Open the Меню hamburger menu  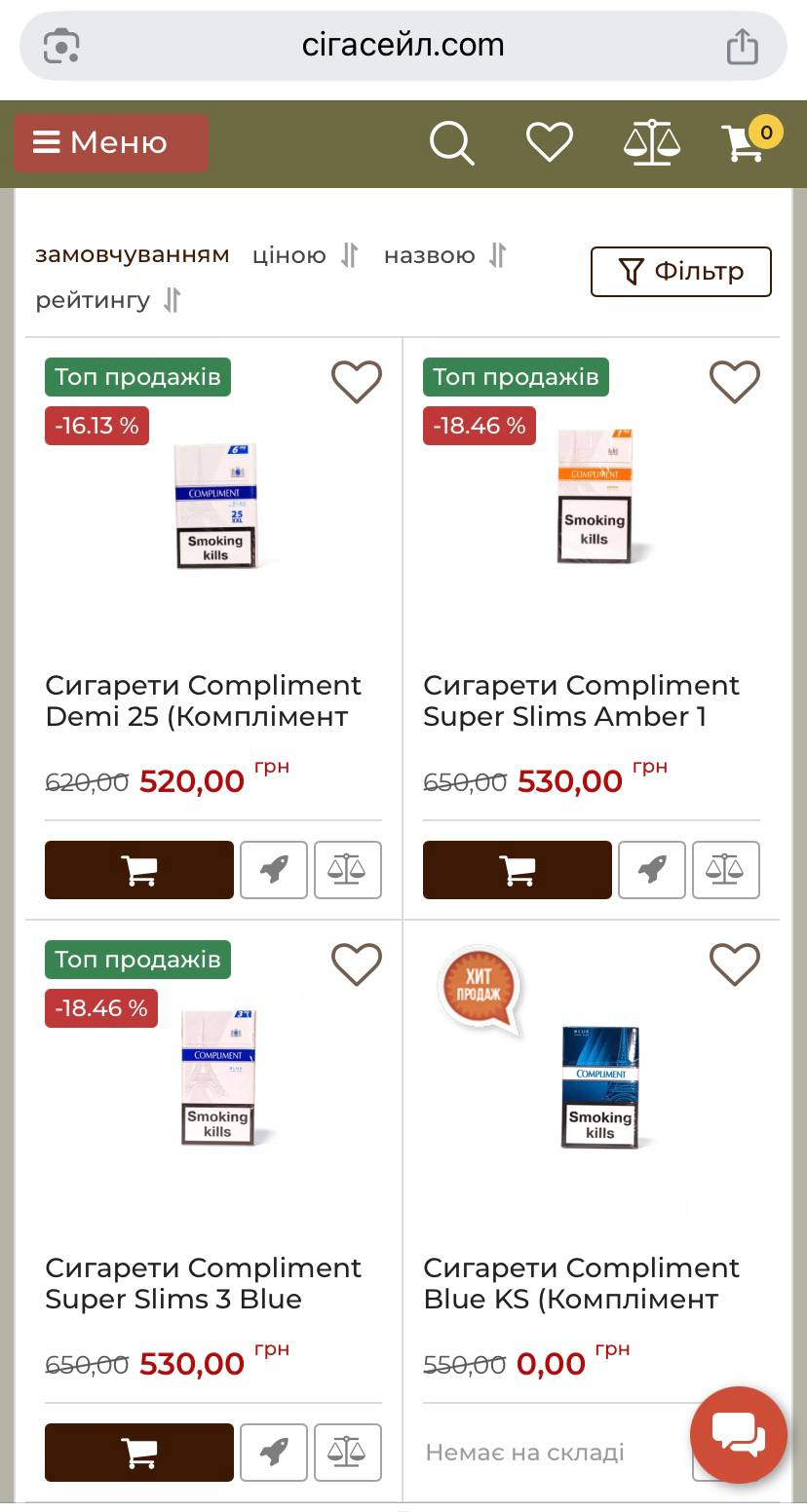point(111,143)
